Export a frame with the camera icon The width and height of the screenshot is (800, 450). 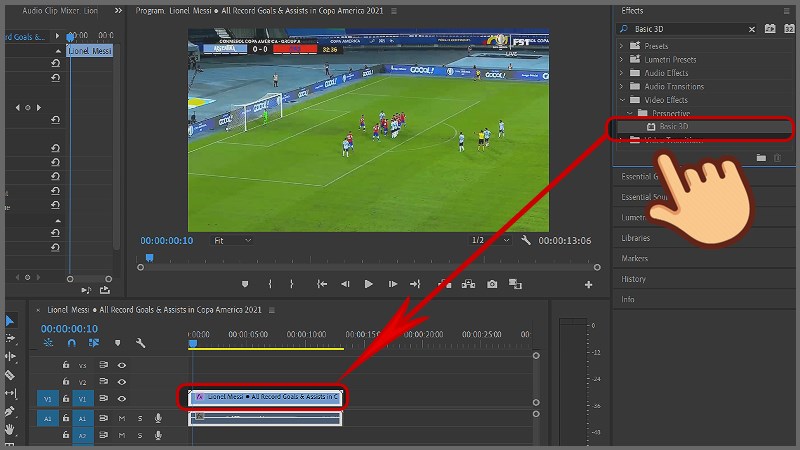coord(492,284)
